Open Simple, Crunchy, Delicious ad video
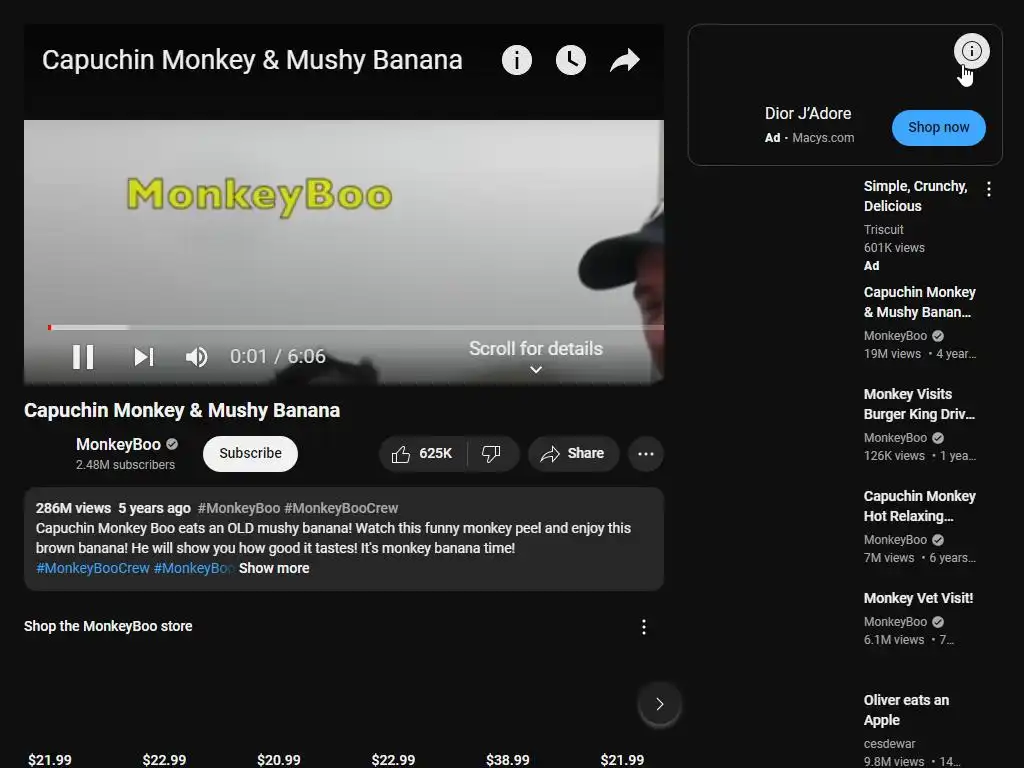Screen dimensions: 1024x768 [915, 196]
